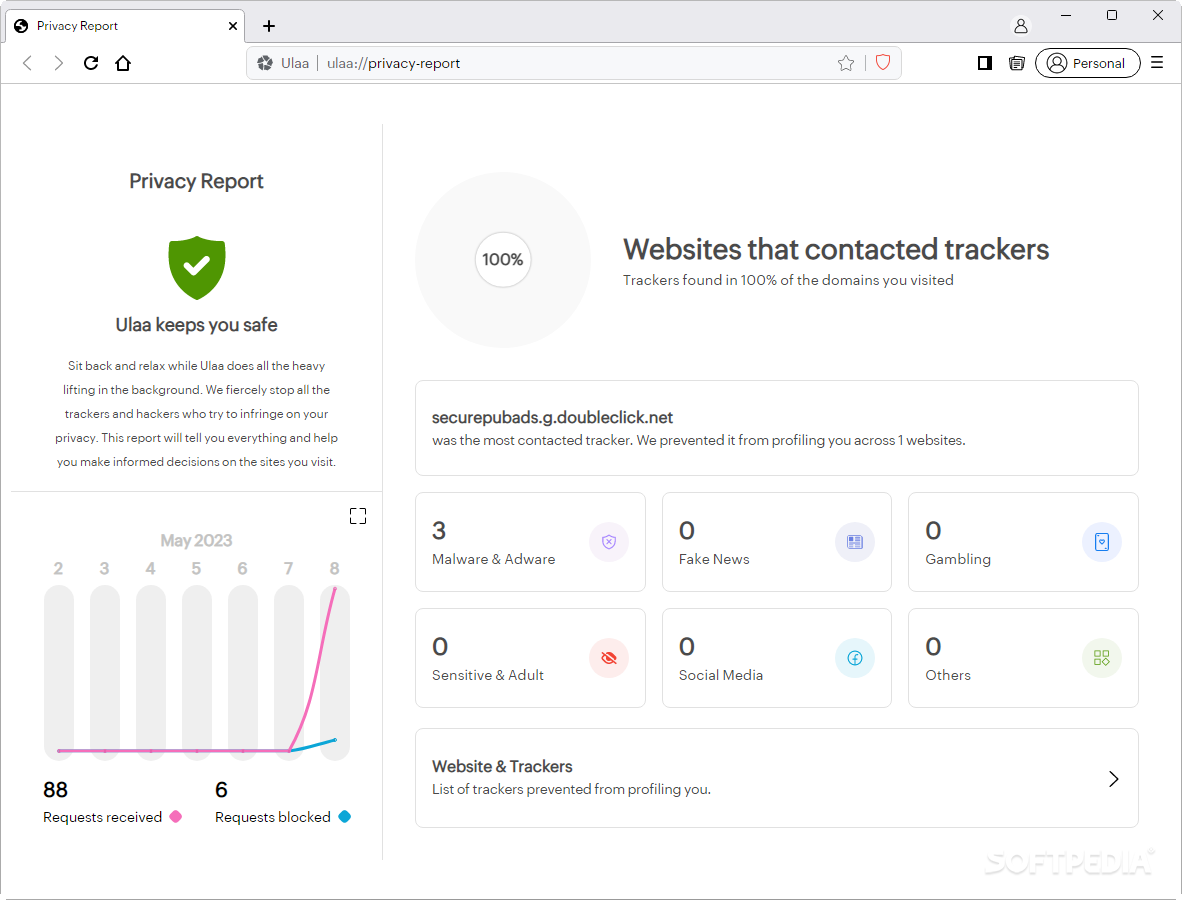Open the home page button
The image size is (1182, 900).
tap(123, 63)
